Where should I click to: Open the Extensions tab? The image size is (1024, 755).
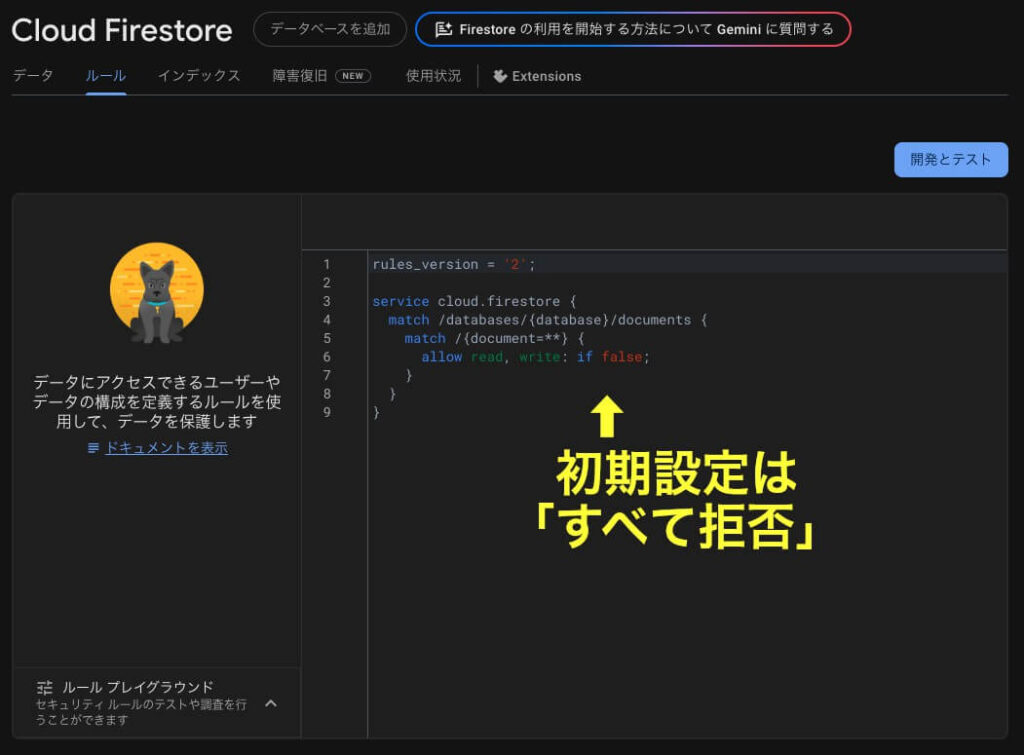(537, 76)
